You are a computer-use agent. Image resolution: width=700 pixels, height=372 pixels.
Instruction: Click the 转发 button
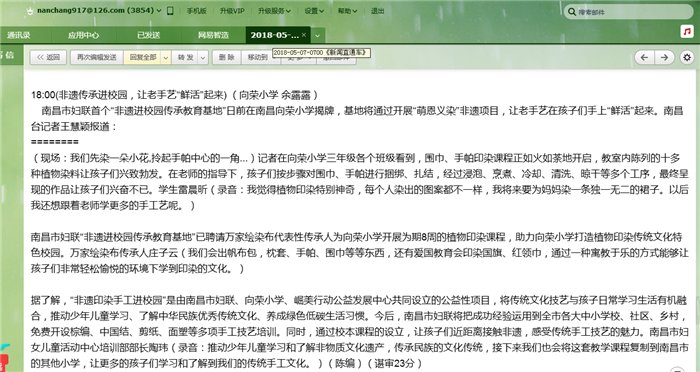[x=185, y=57]
